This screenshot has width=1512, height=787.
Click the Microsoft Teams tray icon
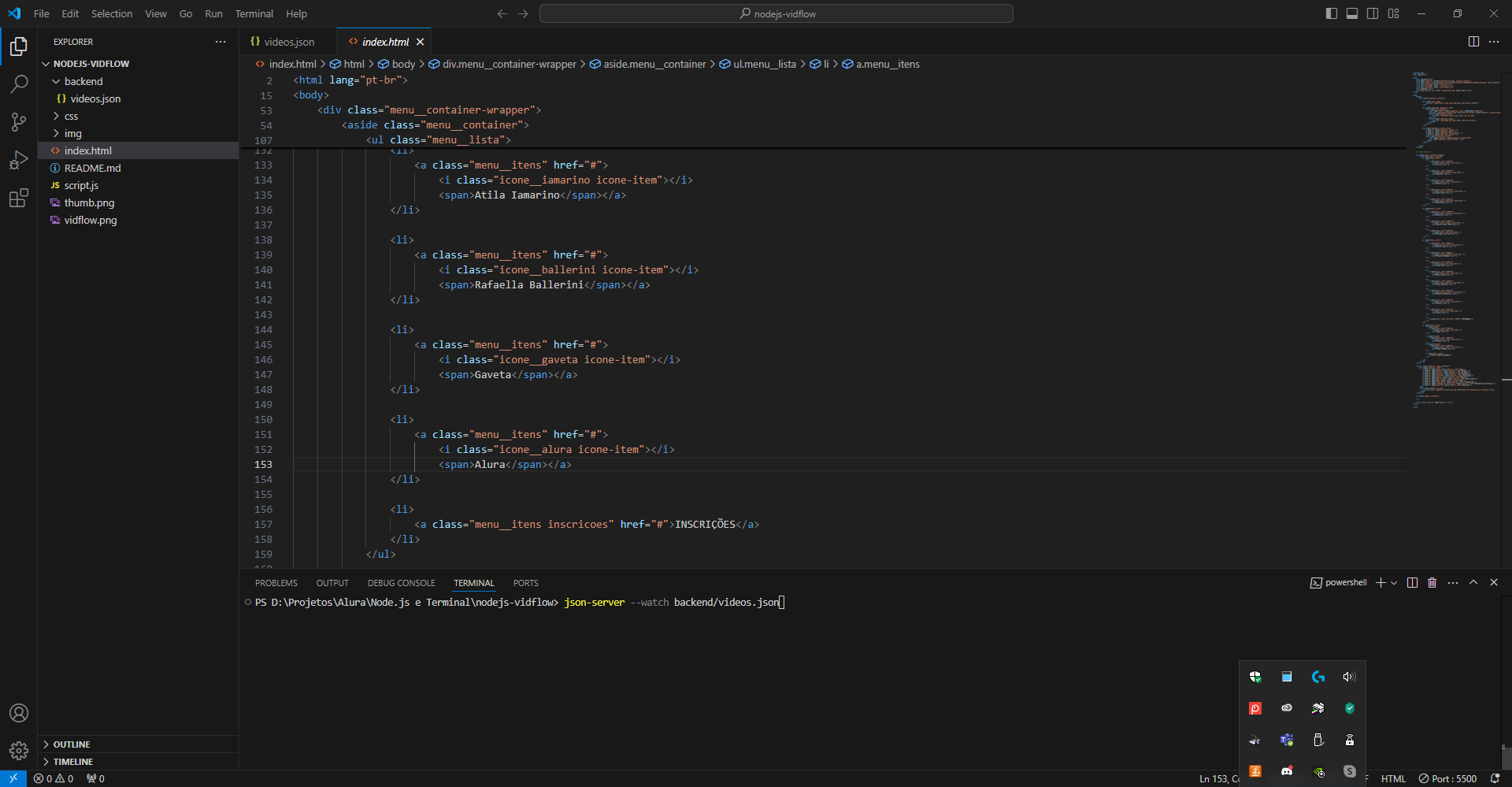[x=1287, y=740]
